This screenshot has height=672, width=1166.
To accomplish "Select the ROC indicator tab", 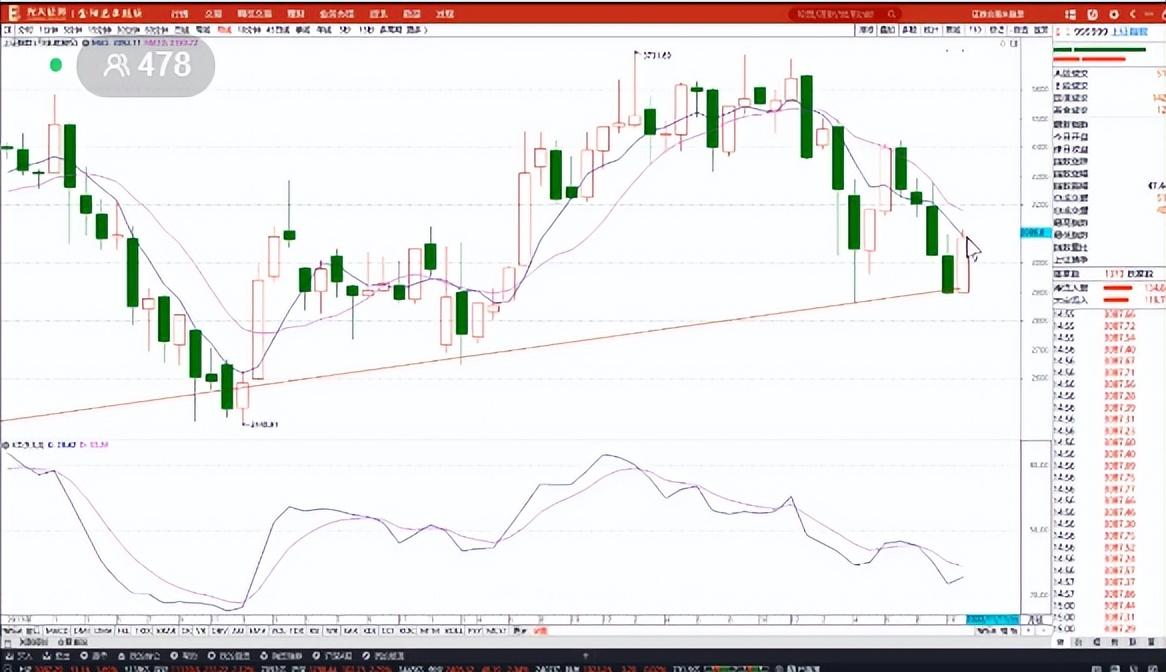I will pyautogui.click(x=407, y=631).
